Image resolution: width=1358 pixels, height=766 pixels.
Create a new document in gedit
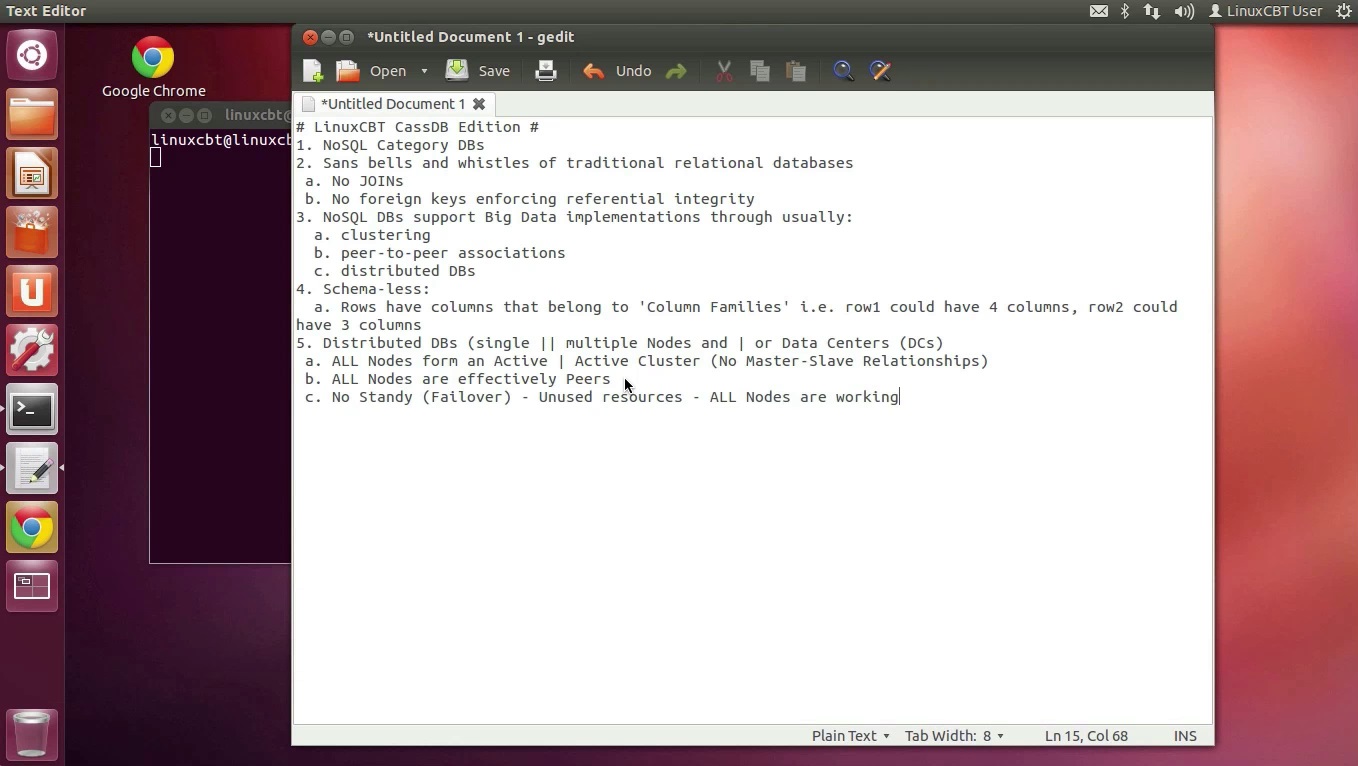313,71
